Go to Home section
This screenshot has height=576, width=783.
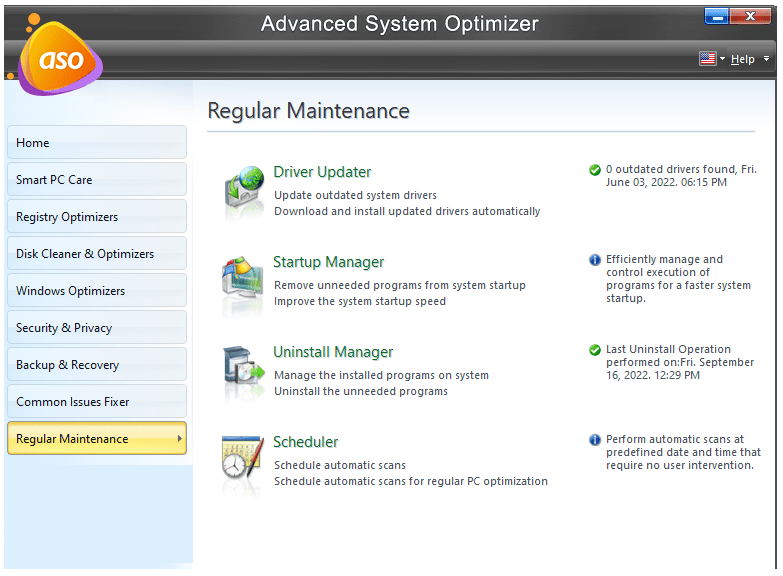[x=97, y=142]
